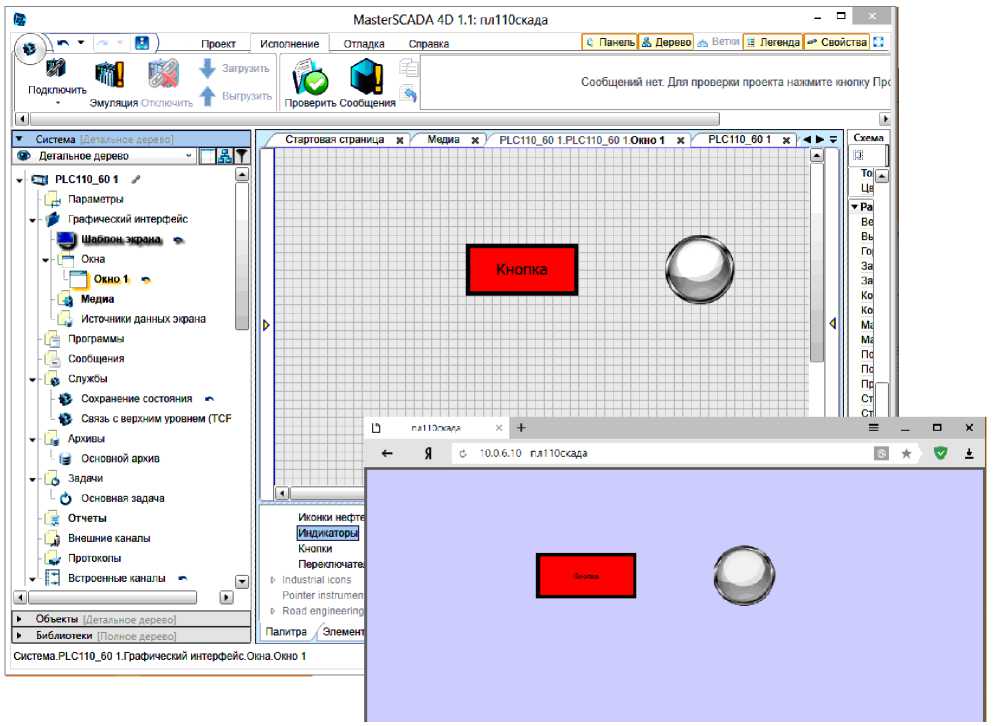Toggle the Ветки branches button
This screenshot has width=994, height=726.
coord(718,42)
